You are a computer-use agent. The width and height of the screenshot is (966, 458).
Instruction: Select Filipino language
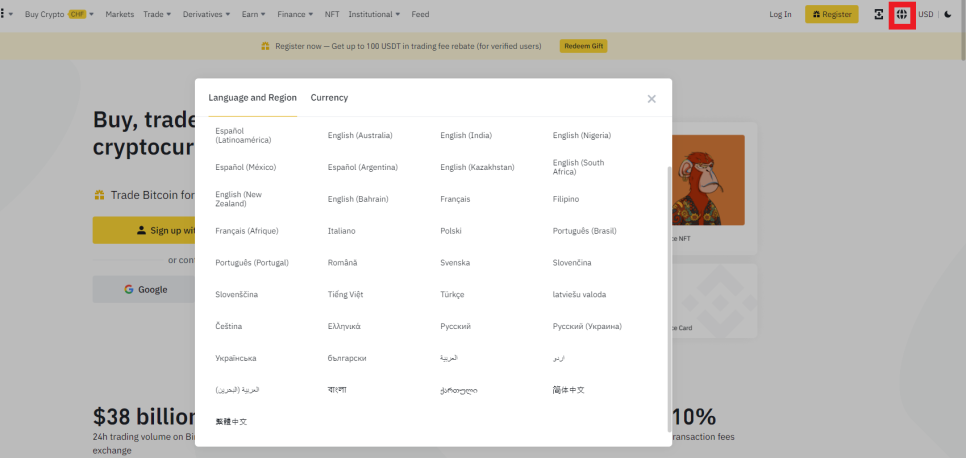tap(566, 199)
